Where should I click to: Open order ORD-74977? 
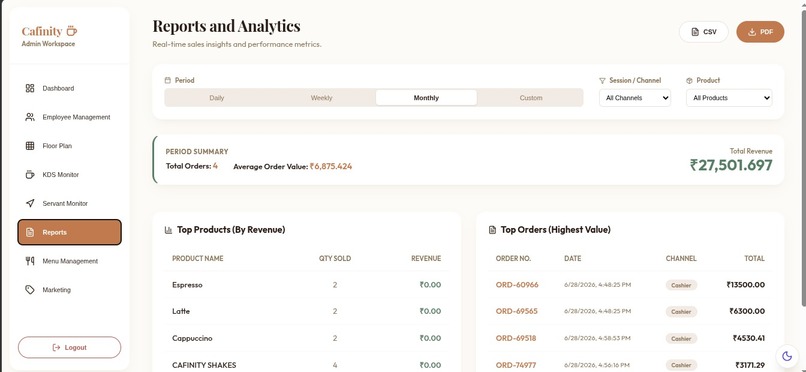(x=516, y=365)
